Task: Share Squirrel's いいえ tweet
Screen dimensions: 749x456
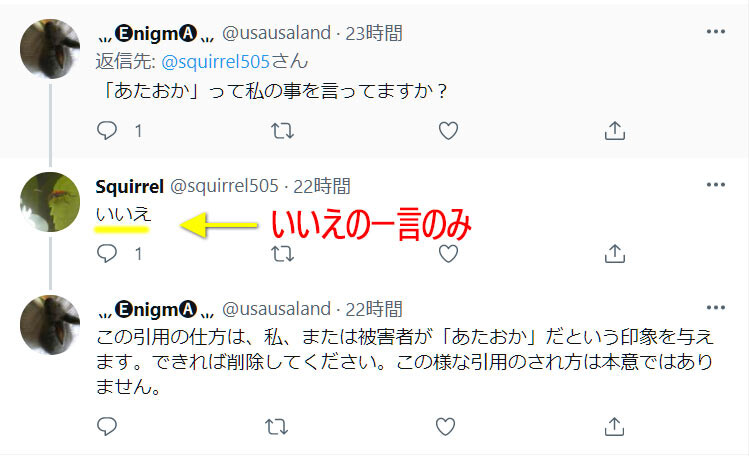Action: pos(614,254)
